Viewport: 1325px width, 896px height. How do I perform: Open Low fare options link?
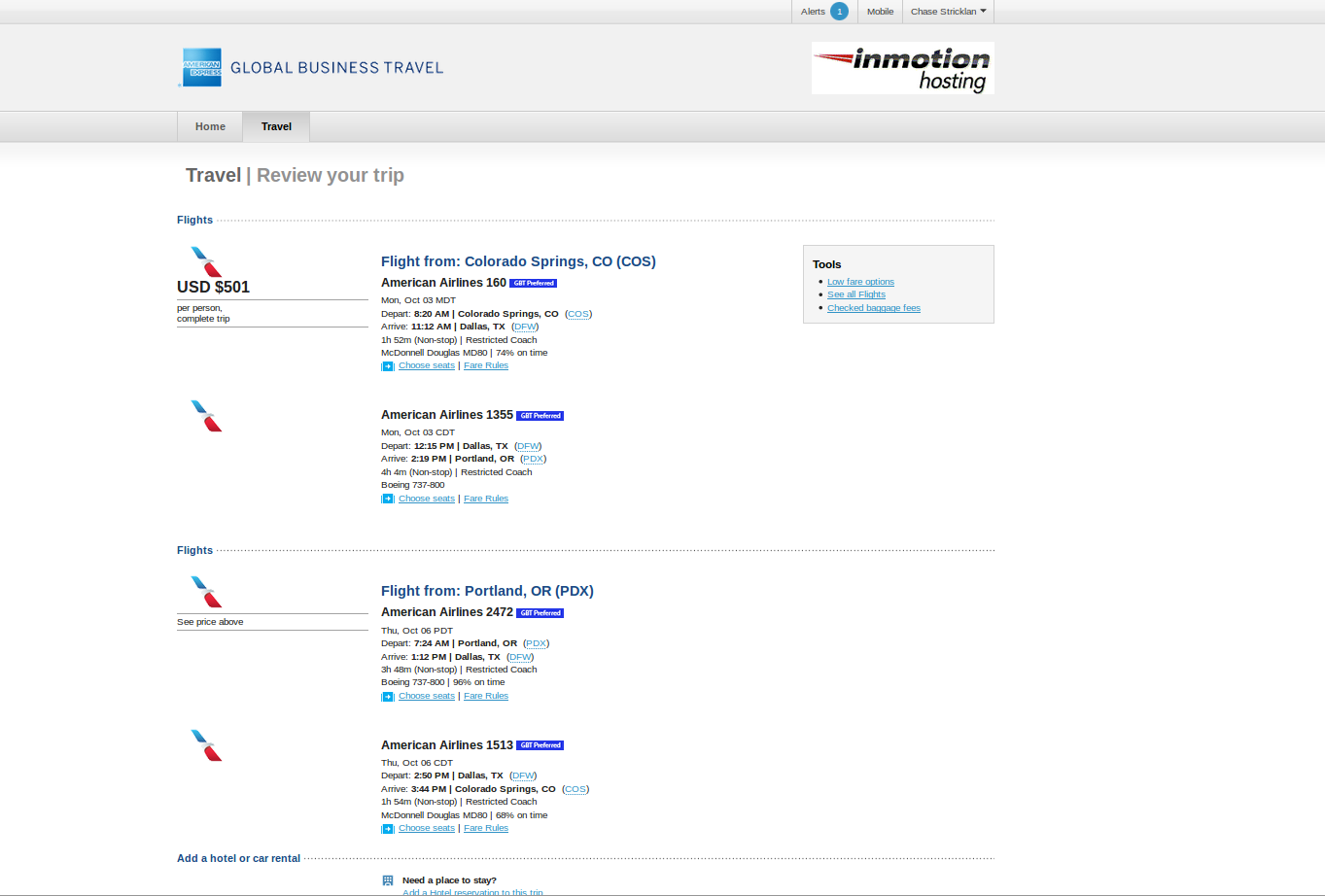pos(860,282)
